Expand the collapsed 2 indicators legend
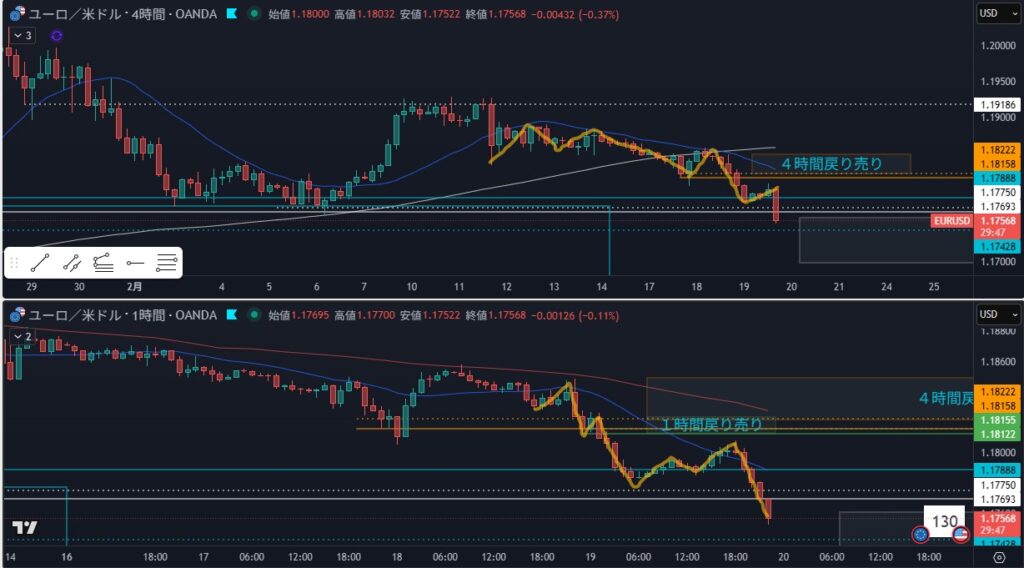Image resolution: width=1024 pixels, height=568 pixels. (x=21, y=336)
